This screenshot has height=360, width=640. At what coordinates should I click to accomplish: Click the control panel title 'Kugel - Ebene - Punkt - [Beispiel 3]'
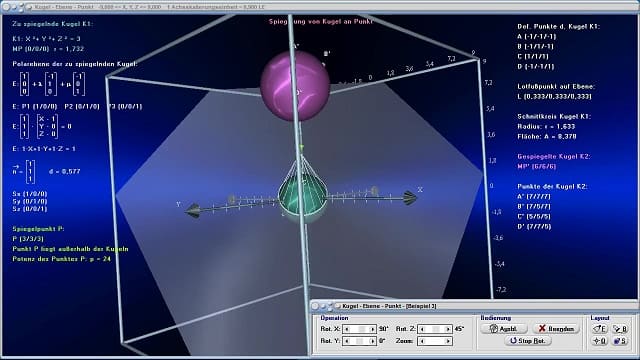click(389, 306)
